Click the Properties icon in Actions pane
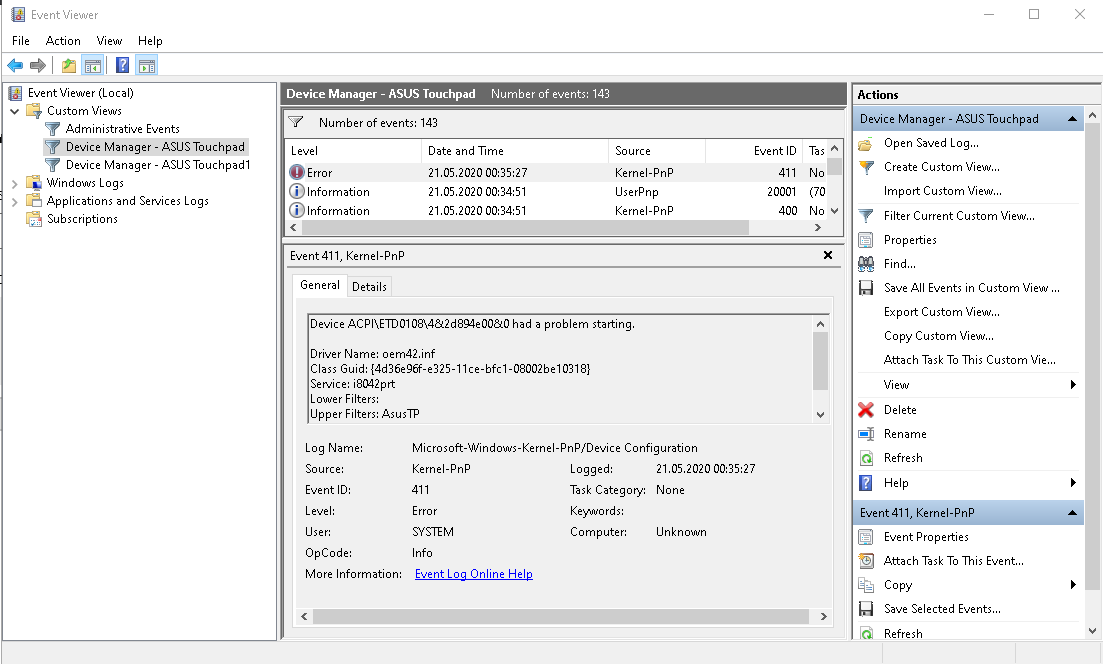This screenshot has height=664, width=1103. (866, 240)
